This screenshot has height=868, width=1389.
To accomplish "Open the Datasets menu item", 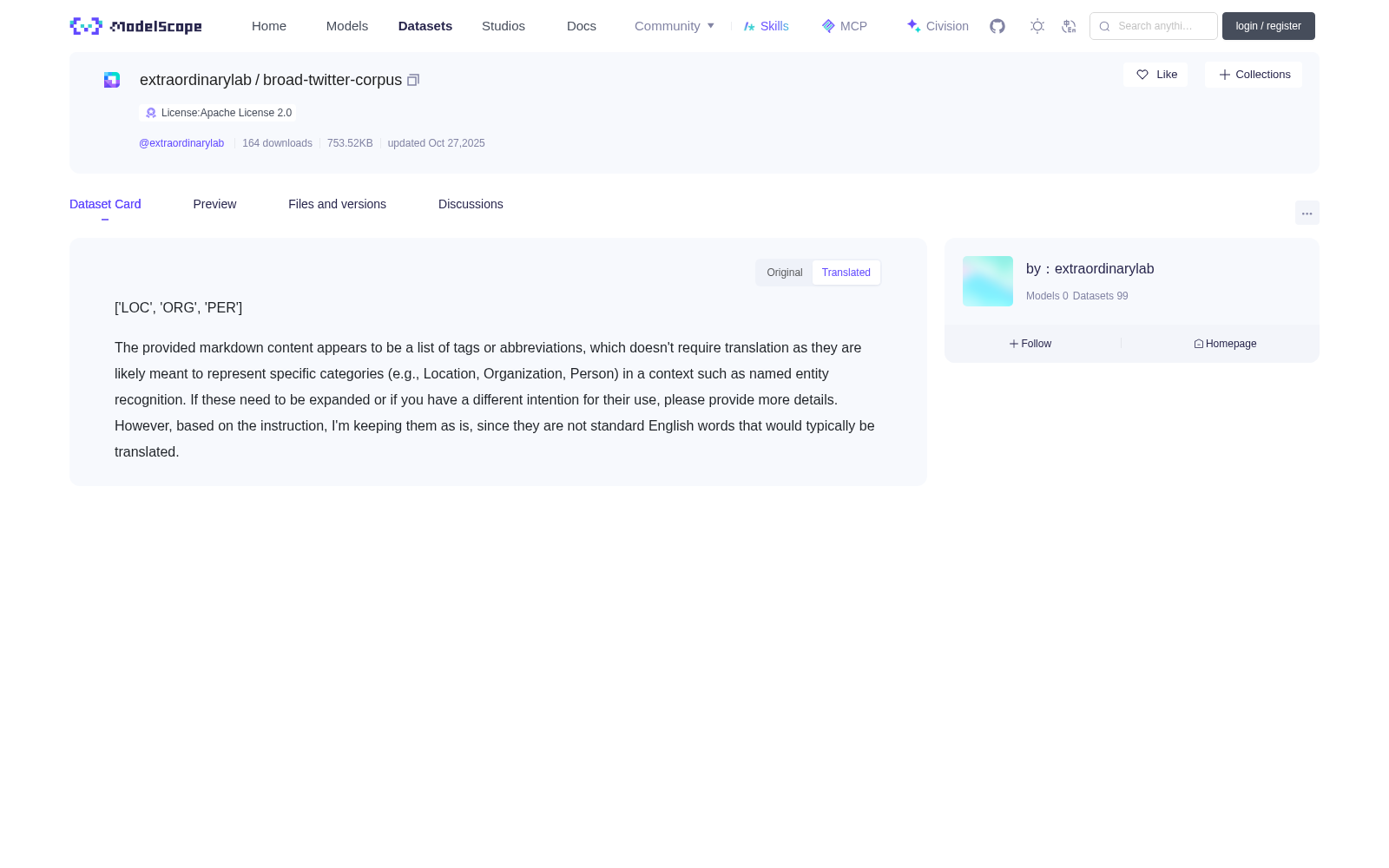I will coord(425,26).
